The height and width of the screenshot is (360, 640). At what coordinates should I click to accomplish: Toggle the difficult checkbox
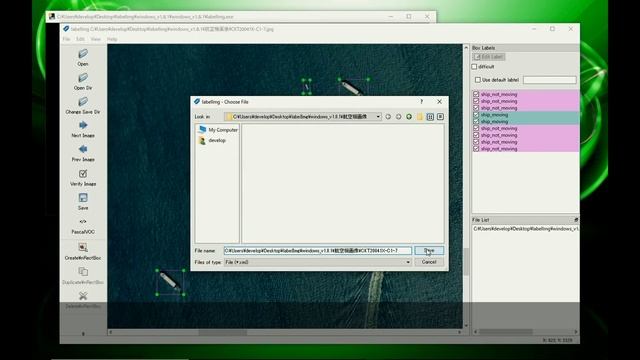pos(474,67)
